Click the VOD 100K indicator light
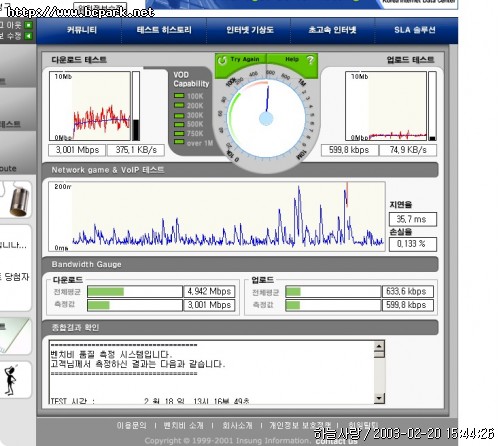 [x=179, y=96]
